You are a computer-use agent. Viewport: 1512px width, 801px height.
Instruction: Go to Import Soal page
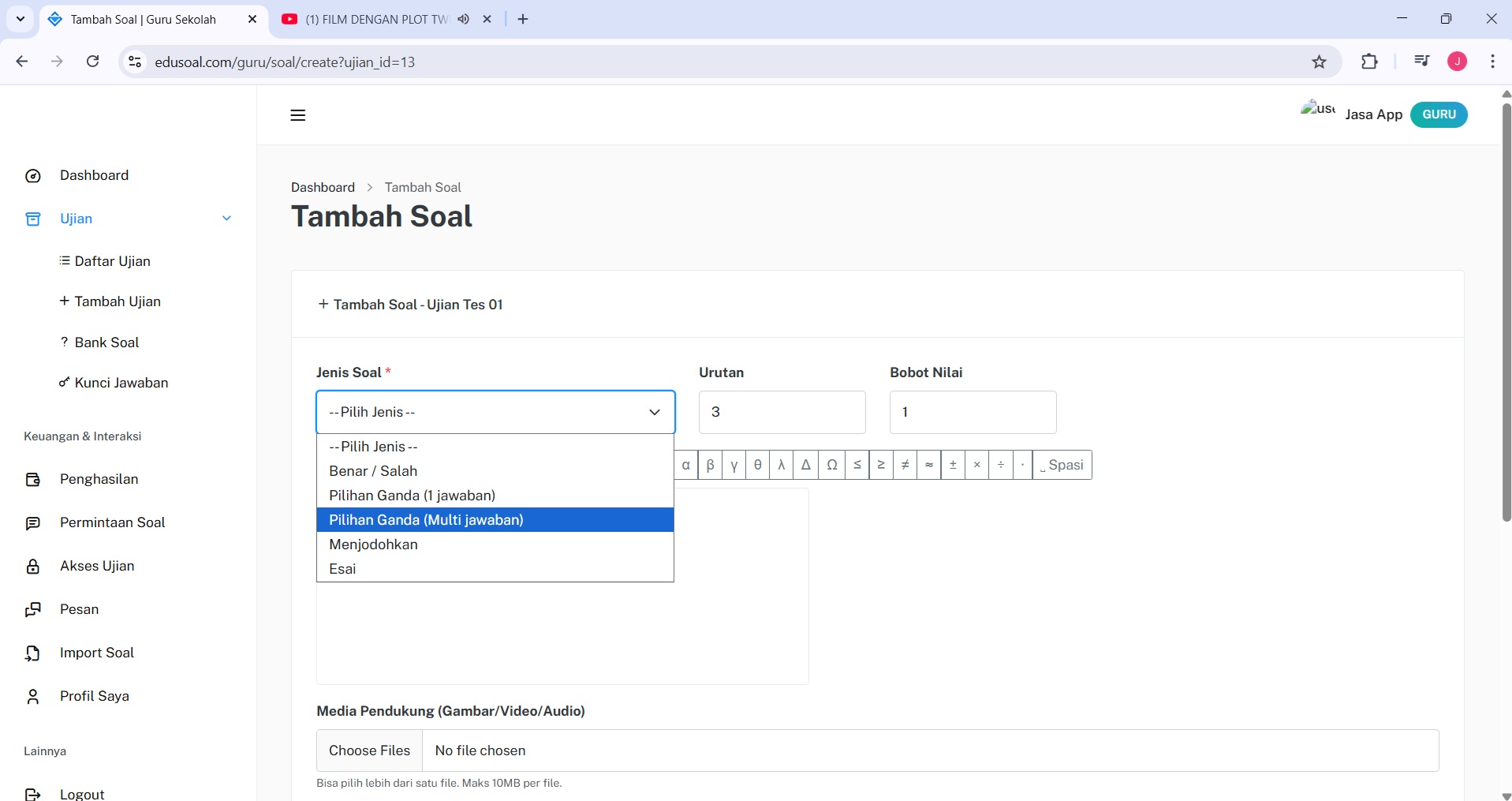(96, 653)
